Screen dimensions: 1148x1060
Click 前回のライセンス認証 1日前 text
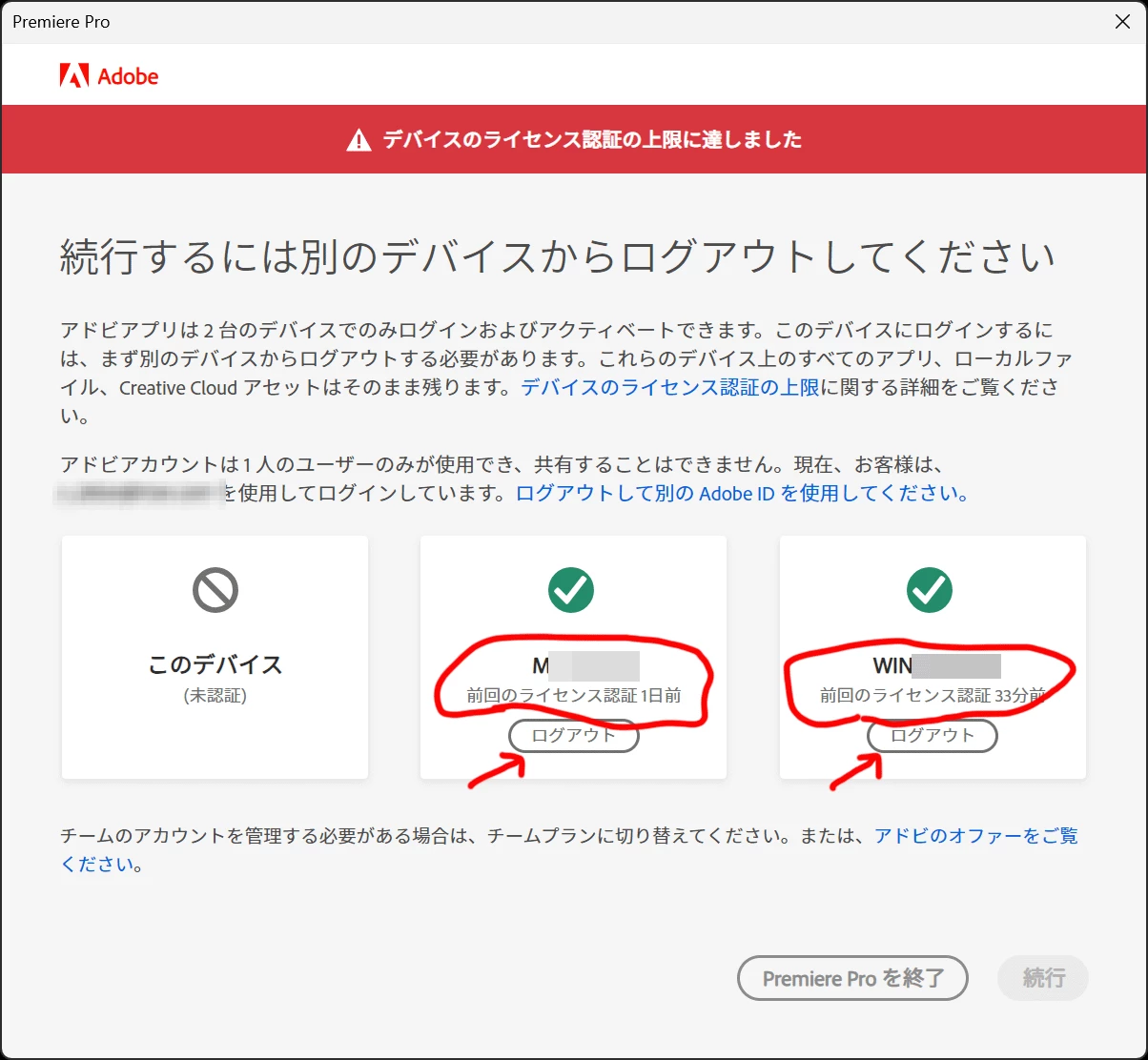[574, 696]
